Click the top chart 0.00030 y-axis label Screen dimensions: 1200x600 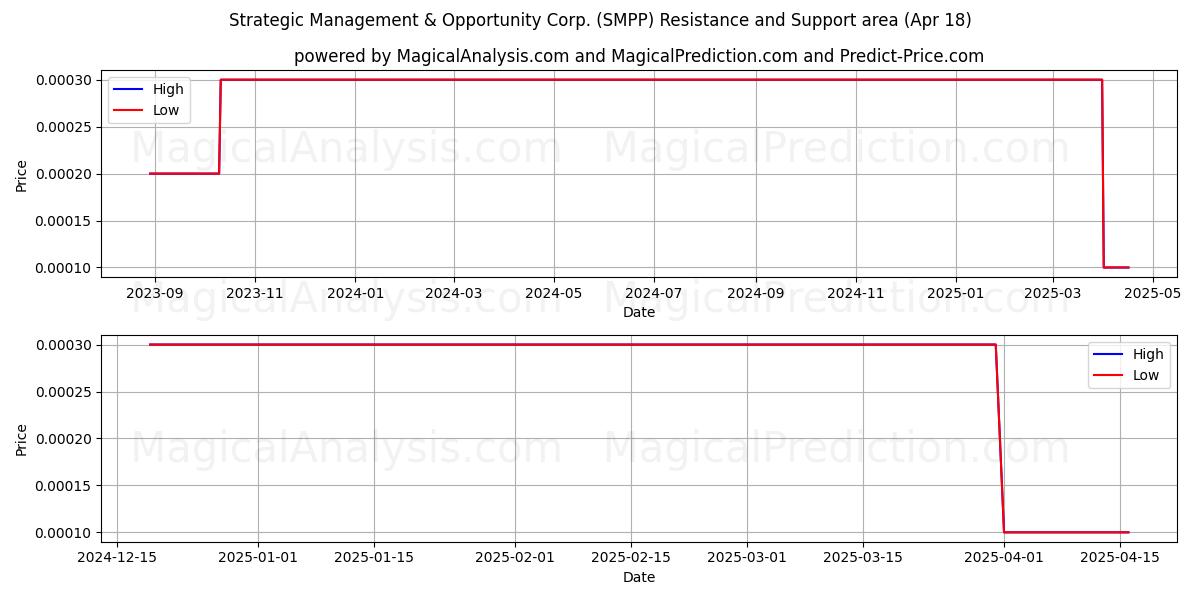64,80
